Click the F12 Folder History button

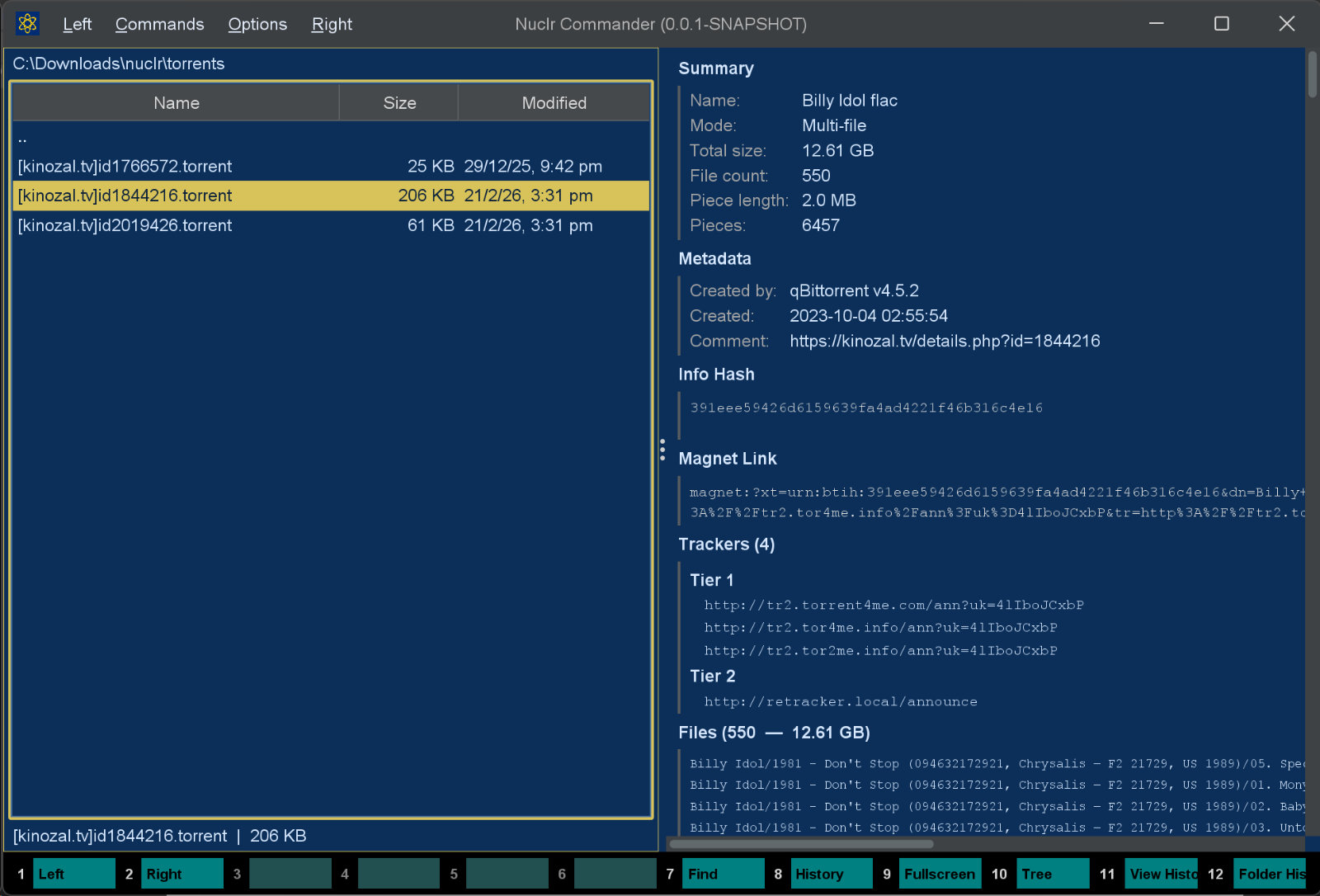(1270, 874)
